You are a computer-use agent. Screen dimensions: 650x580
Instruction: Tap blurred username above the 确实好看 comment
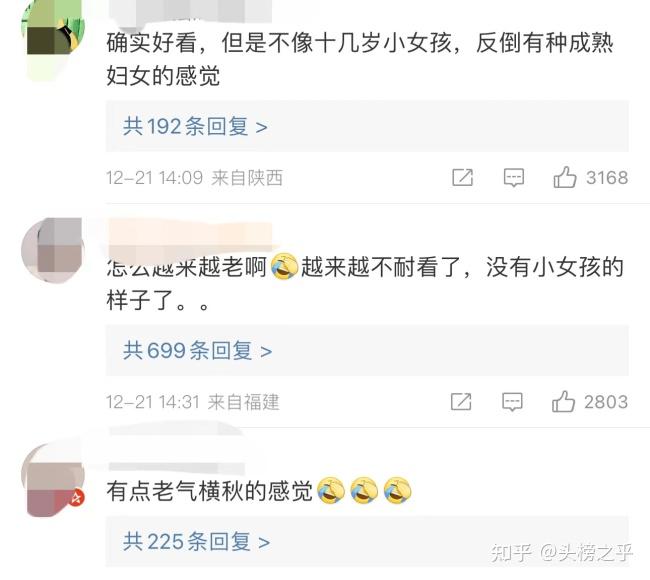tap(190, 10)
